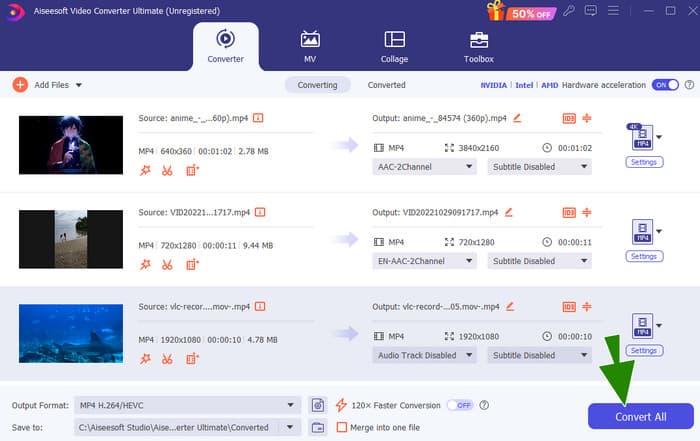Edit ID3 metadata for VID20221 video
This screenshot has height=441, width=700.
tap(569, 212)
